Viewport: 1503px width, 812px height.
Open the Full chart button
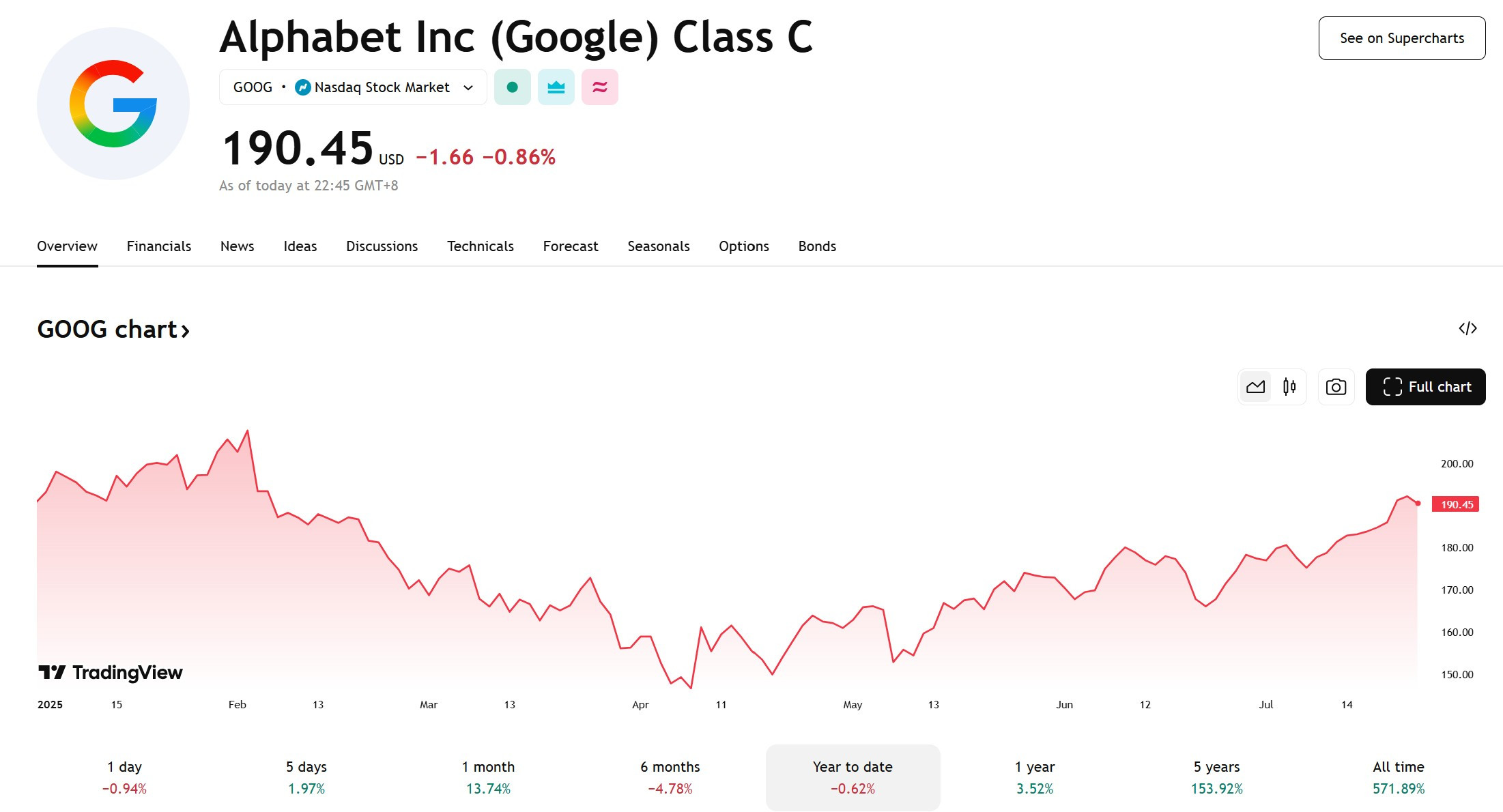point(1425,387)
